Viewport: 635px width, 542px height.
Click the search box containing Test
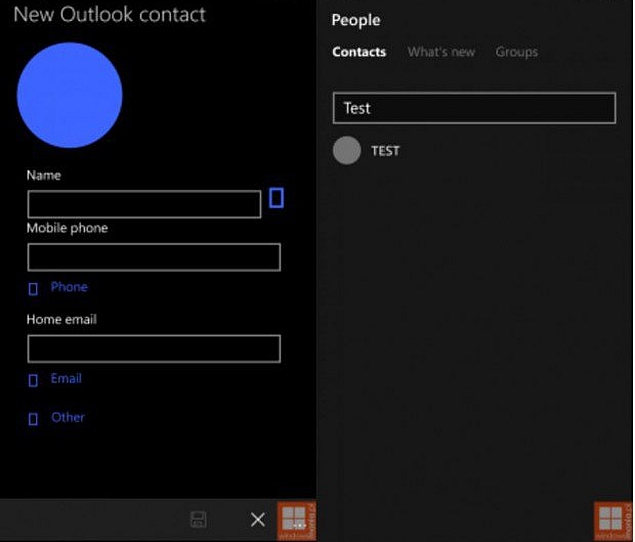pyautogui.click(x=474, y=108)
